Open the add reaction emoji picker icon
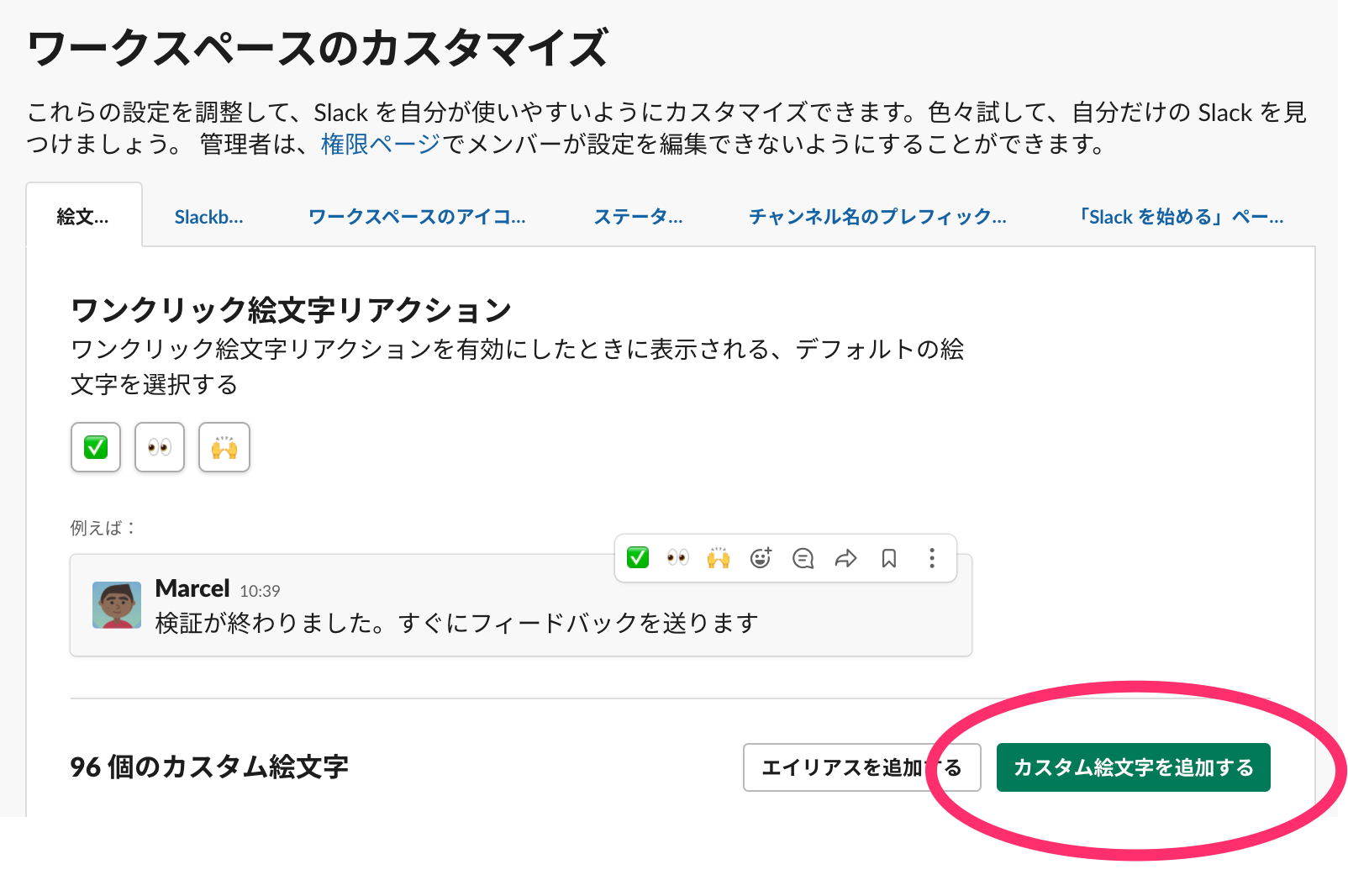This screenshot has height=896, width=1348. 761,557
